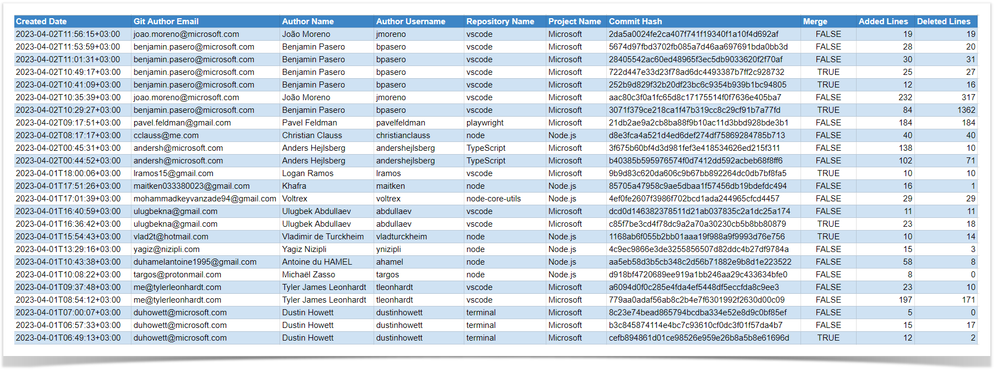Click deleted lines value 317
The height and width of the screenshot is (372, 998).
click(969, 97)
